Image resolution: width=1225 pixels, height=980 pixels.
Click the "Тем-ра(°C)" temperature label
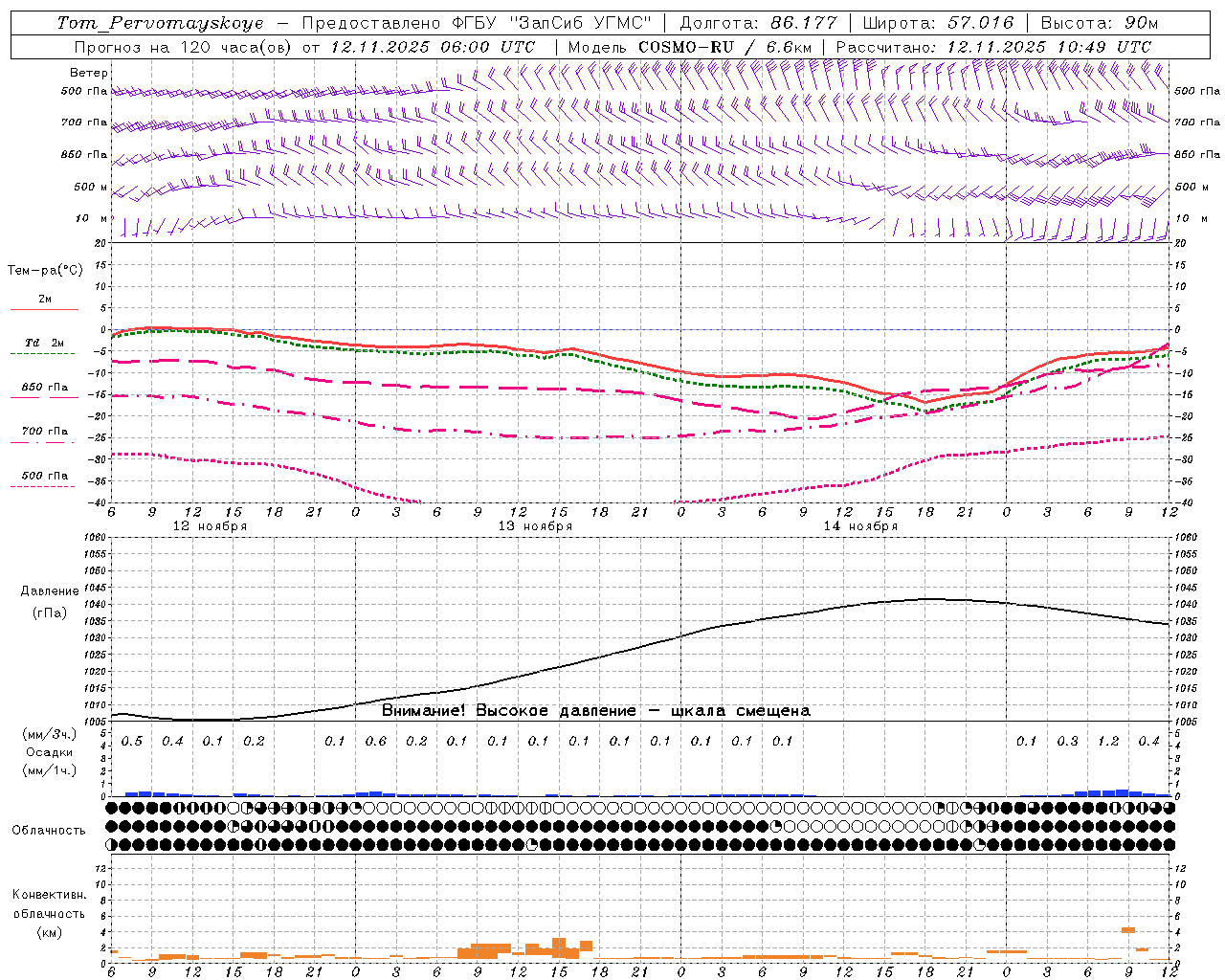[45, 271]
